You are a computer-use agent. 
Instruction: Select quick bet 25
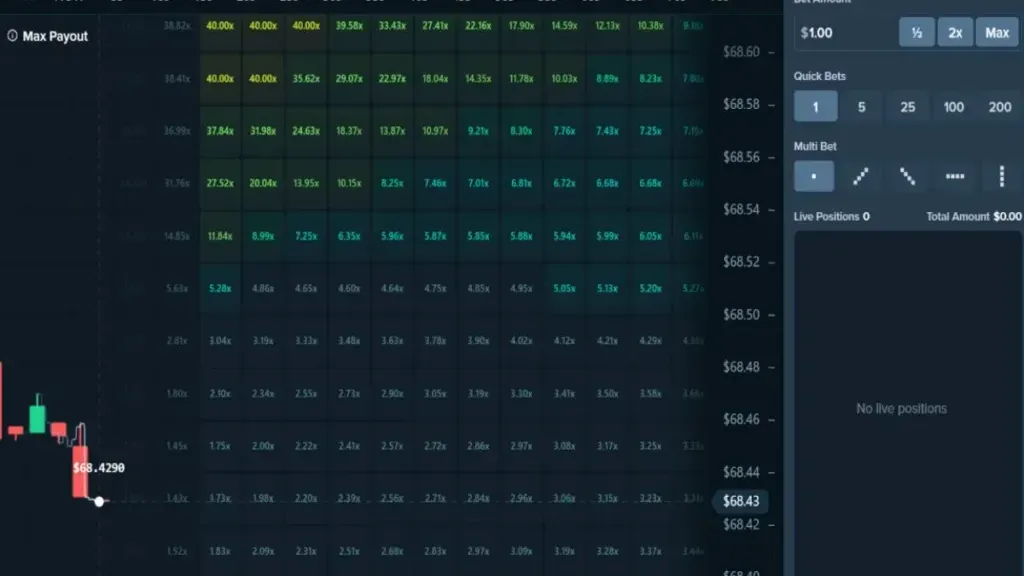click(908, 106)
